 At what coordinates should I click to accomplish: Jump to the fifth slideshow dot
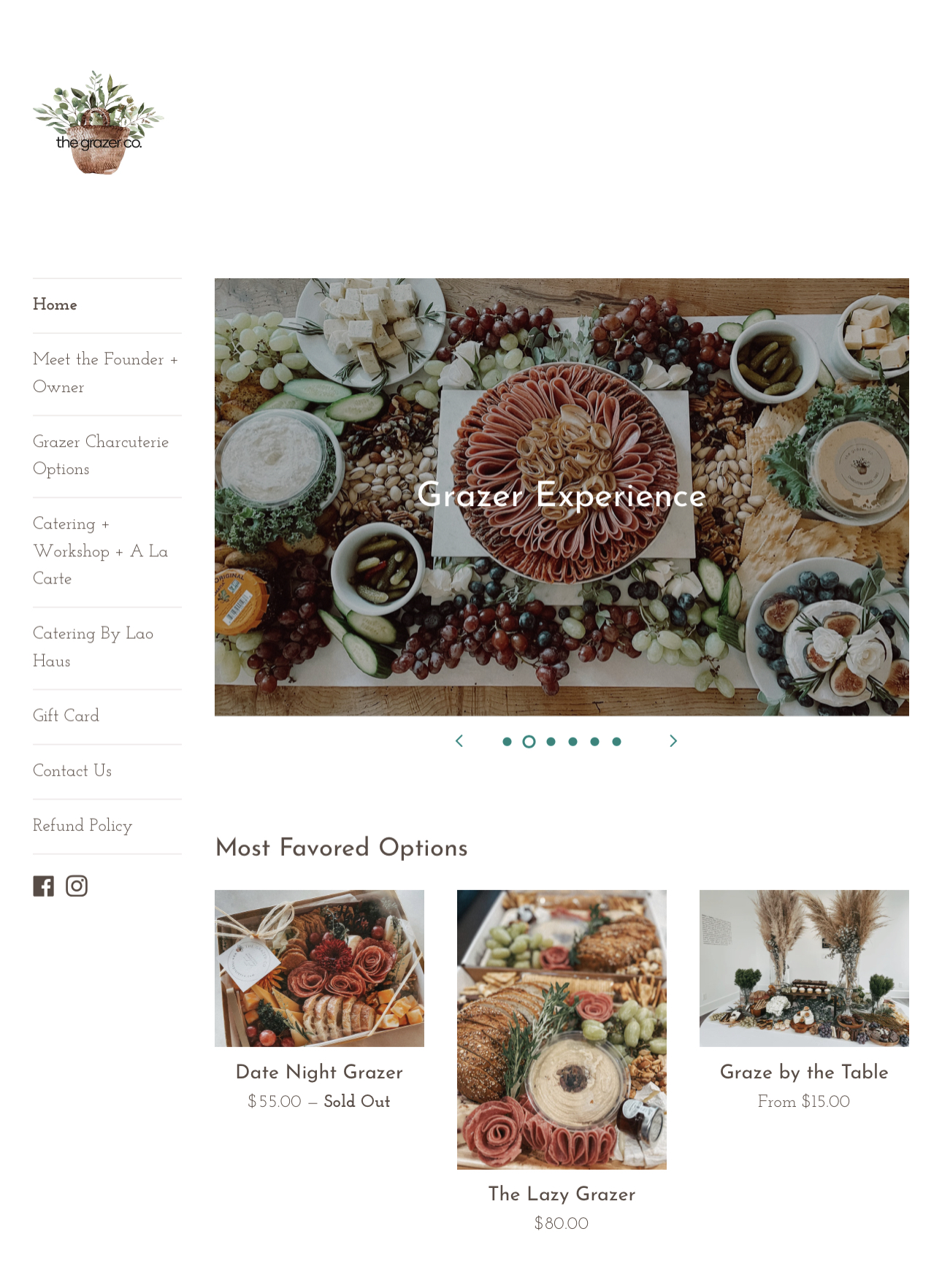(x=594, y=742)
